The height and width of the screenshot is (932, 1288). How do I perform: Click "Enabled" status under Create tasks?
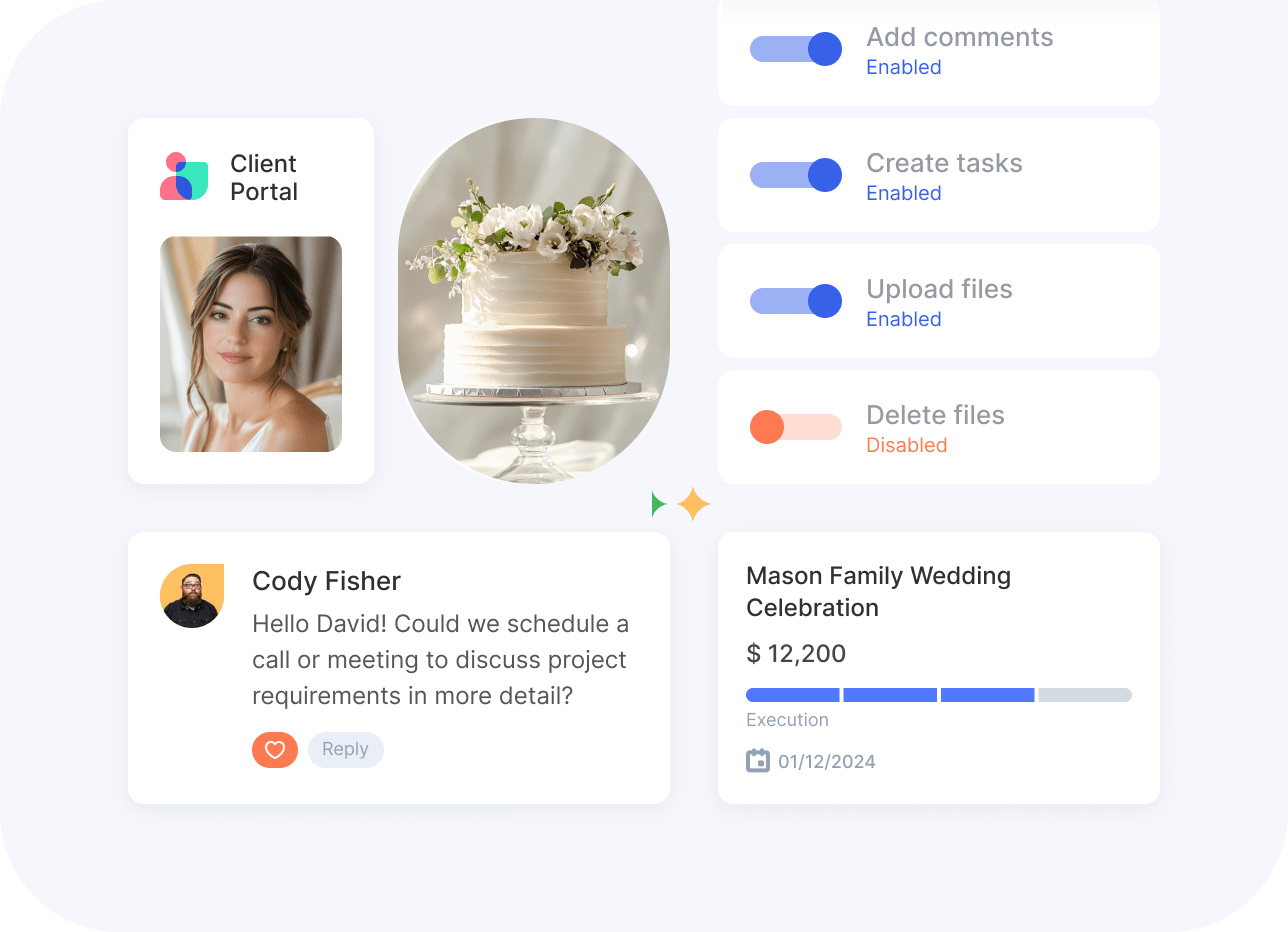[x=904, y=194]
